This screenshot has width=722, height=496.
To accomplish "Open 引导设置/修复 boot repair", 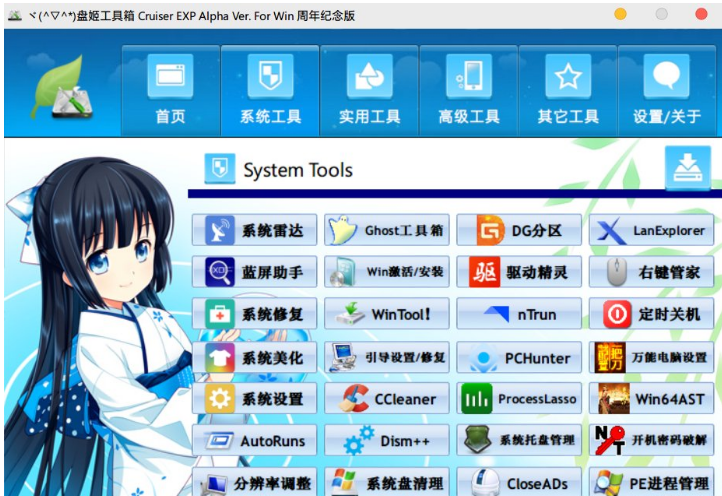I will click(387, 357).
